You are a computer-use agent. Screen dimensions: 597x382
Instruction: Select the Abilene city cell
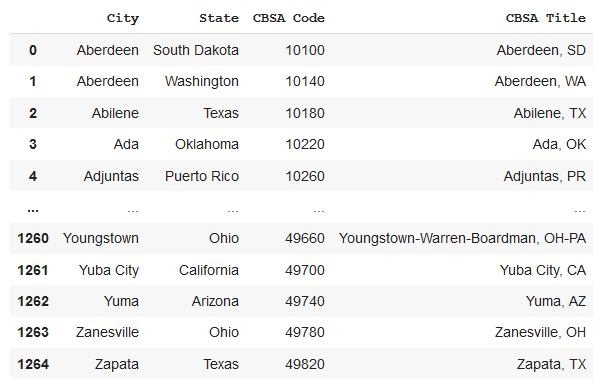click(x=115, y=113)
